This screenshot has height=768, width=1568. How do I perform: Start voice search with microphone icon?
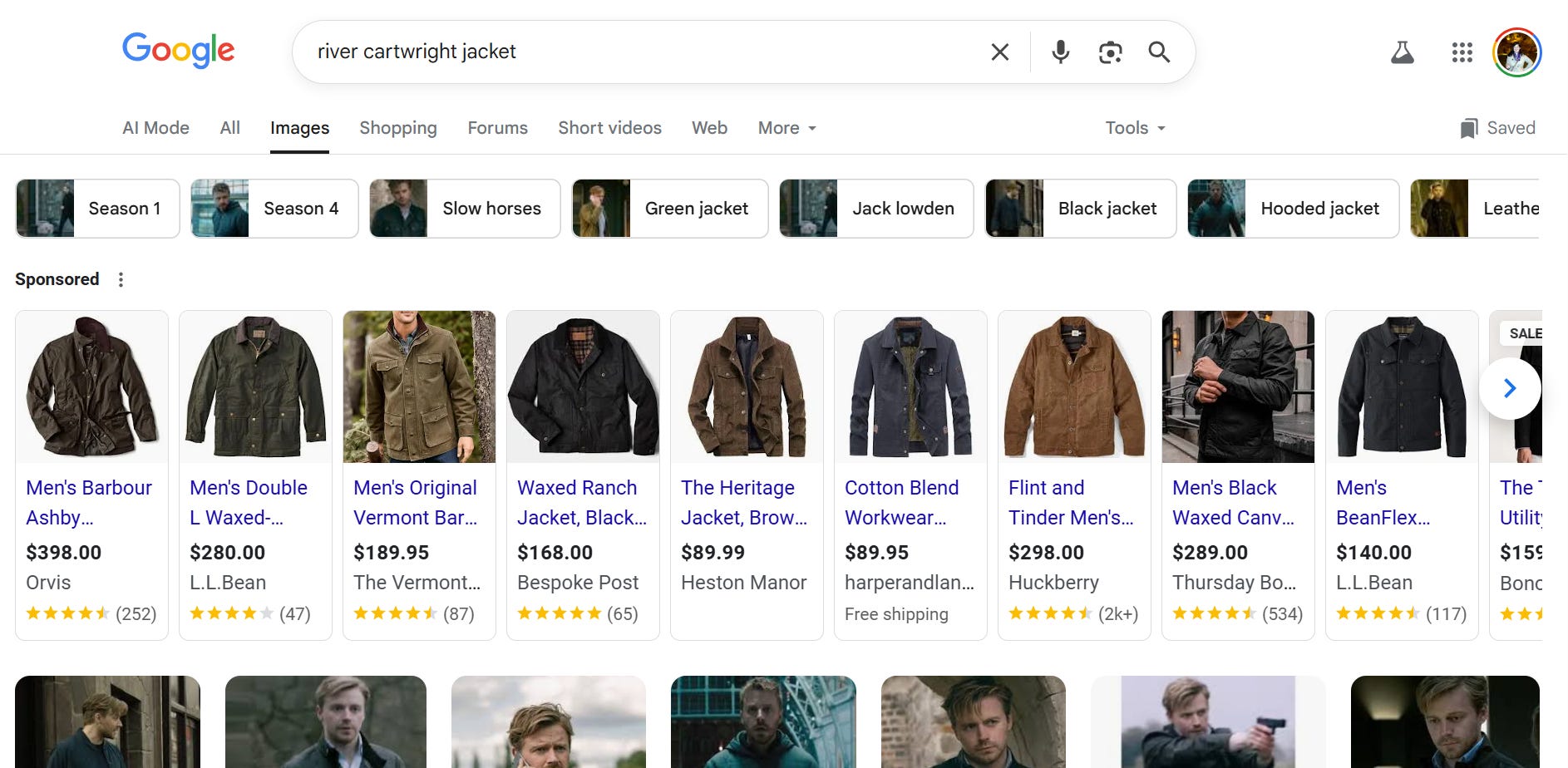(1060, 52)
